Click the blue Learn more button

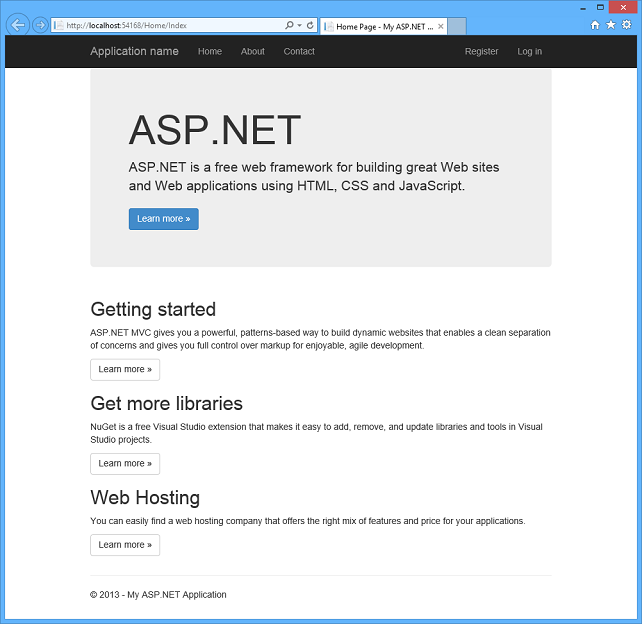164,219
